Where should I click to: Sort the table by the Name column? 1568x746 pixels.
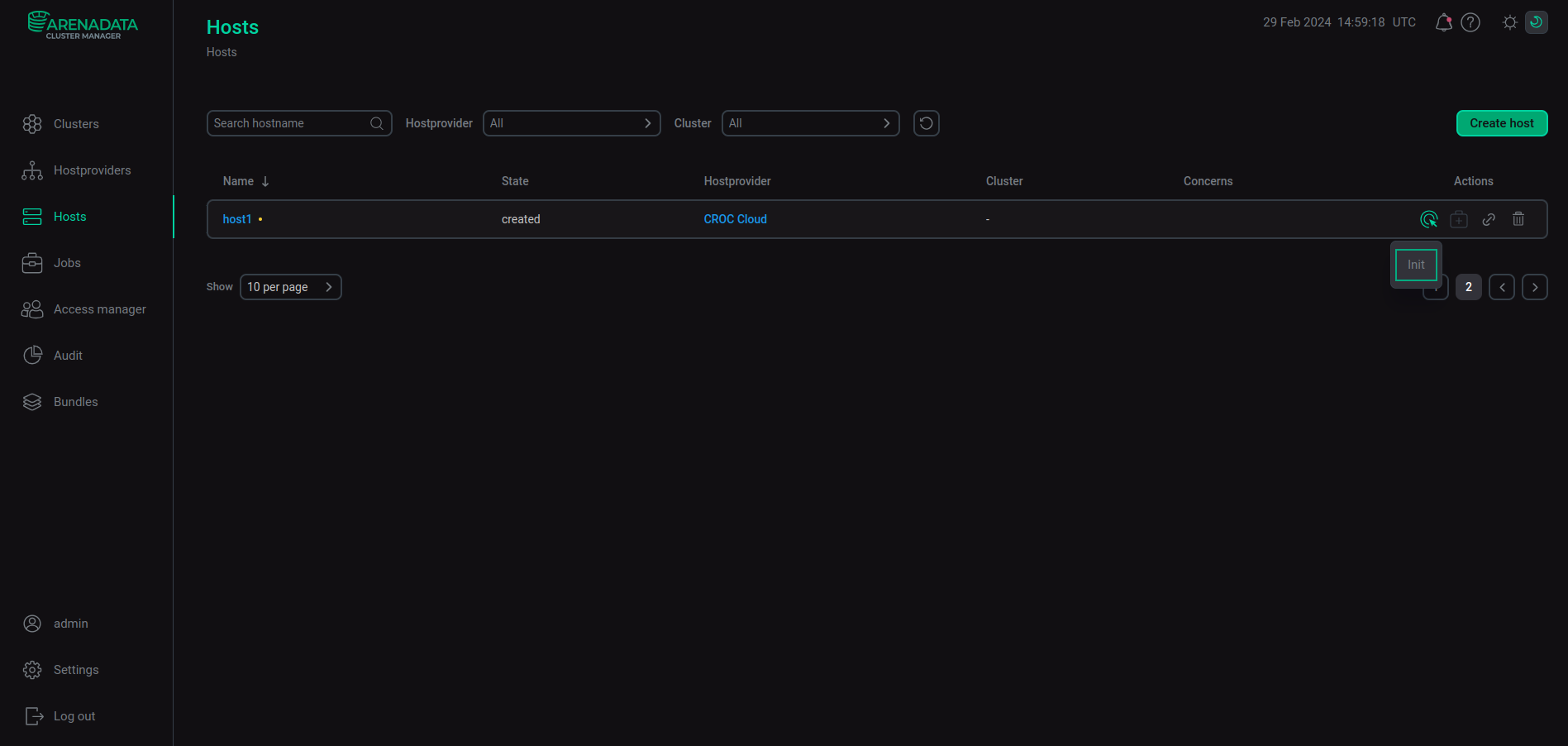pos(246,181)
